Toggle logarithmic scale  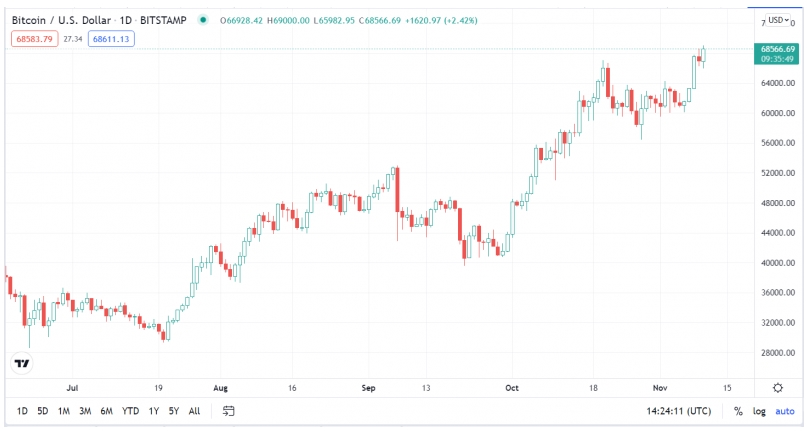(759, 411)
